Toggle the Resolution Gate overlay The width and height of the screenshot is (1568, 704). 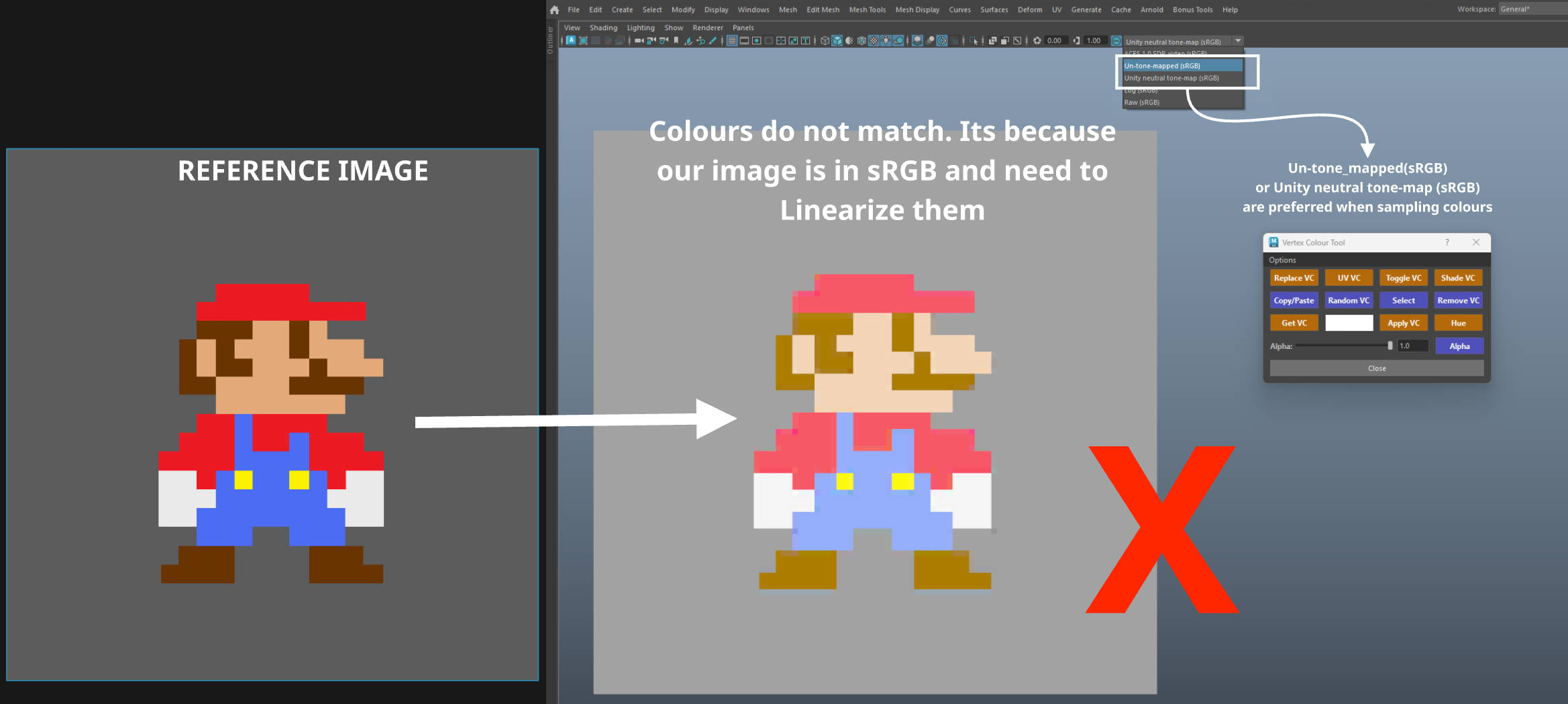point(756,41)
